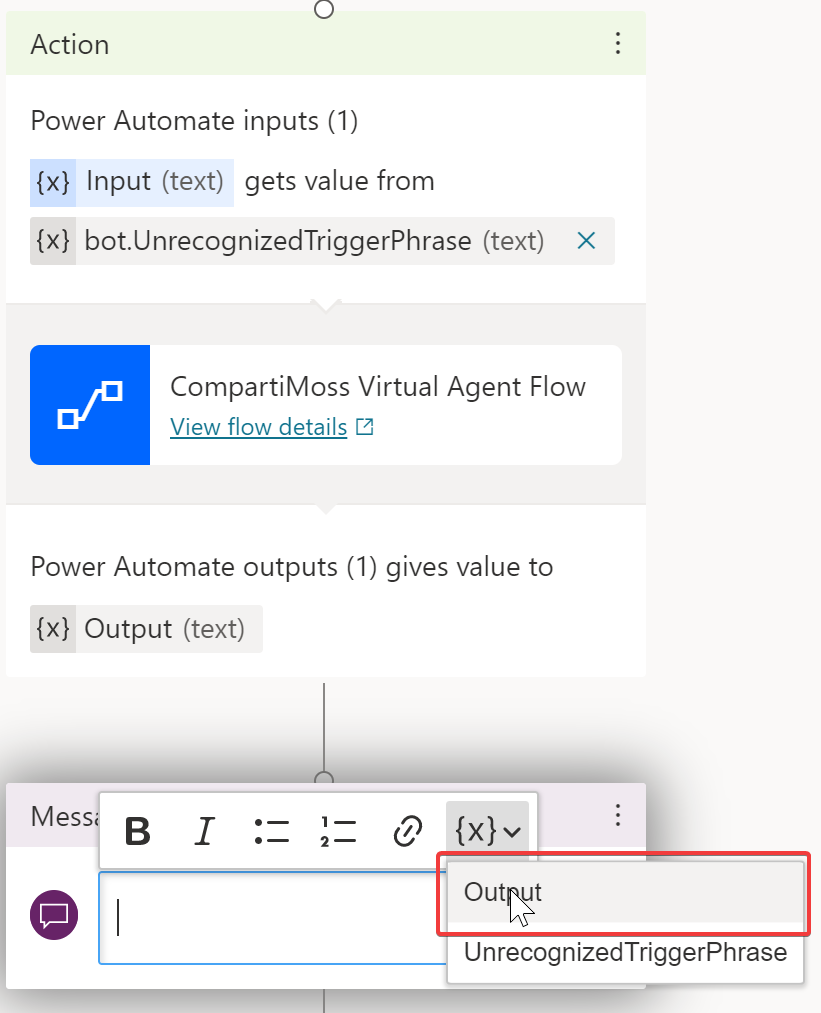Add a hyperlink to the message
The image size is (821, 1013).
[407, 831]
